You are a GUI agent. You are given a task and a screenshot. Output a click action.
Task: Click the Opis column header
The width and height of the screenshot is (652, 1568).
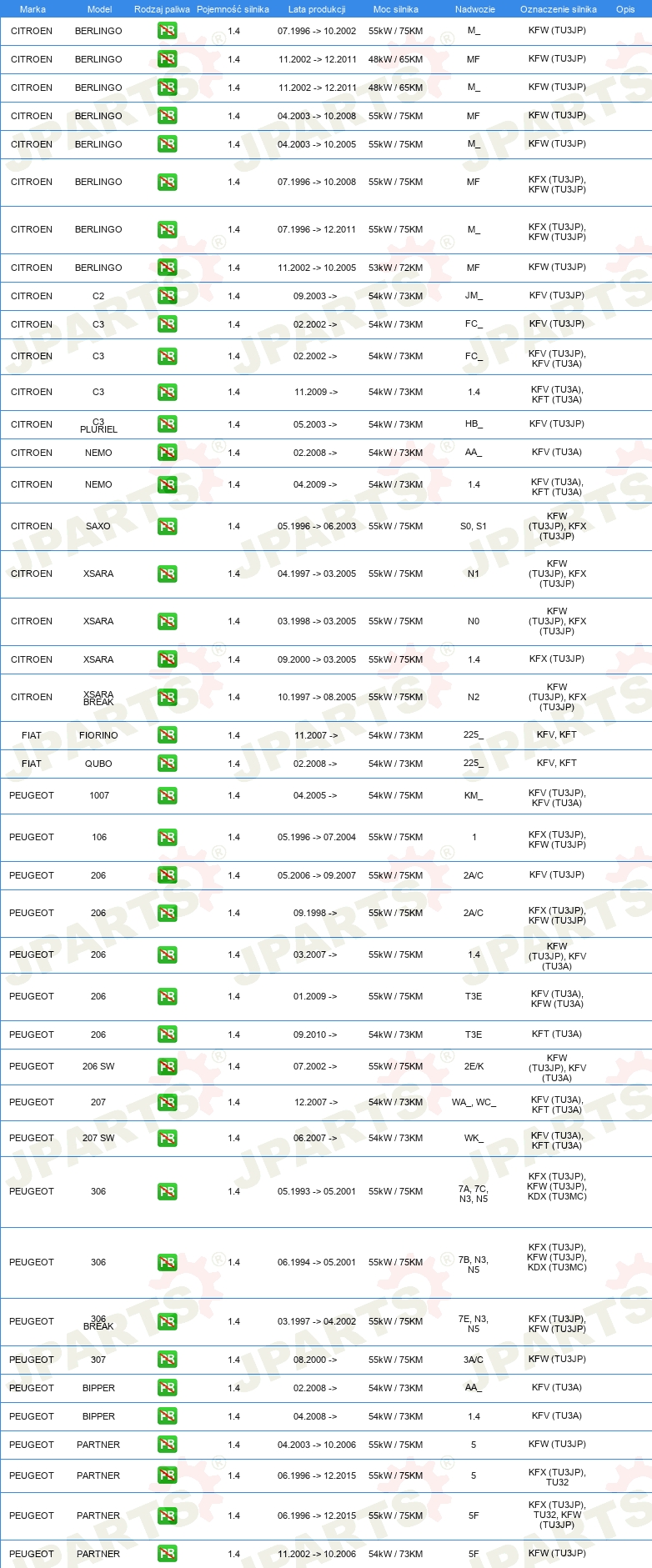[625, 9]
